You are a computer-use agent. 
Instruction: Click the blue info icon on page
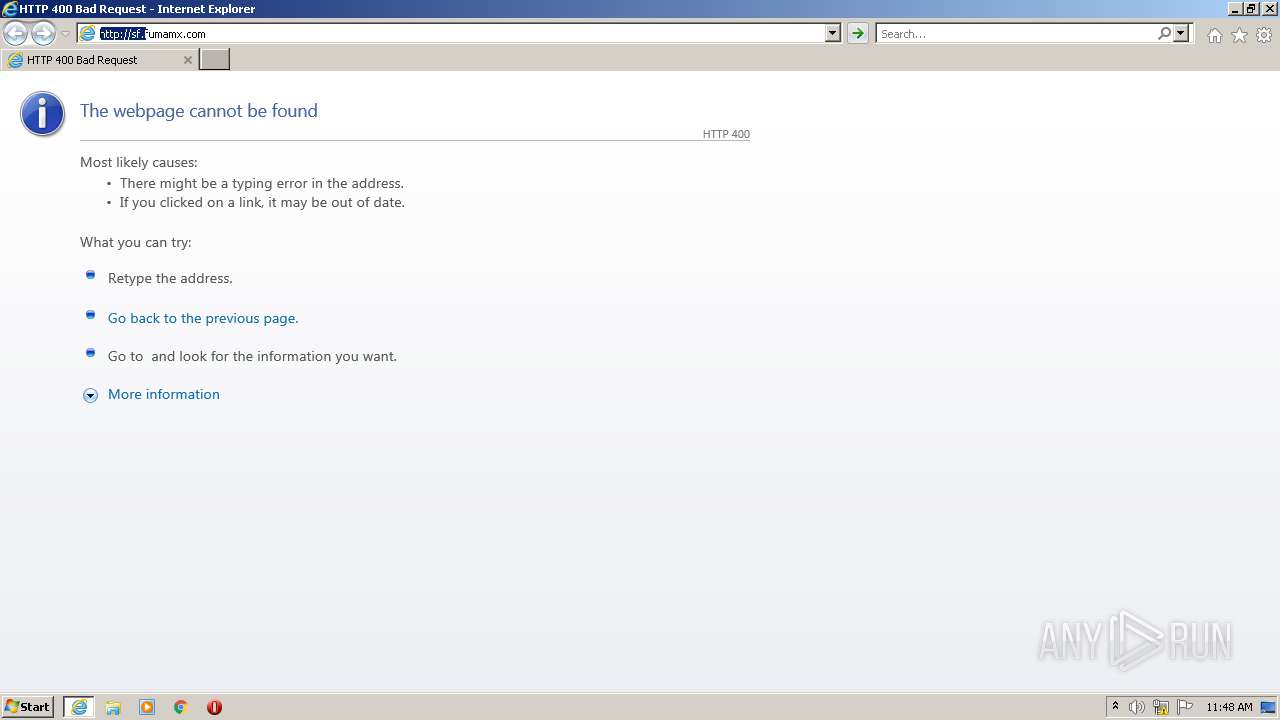[42, 114]
